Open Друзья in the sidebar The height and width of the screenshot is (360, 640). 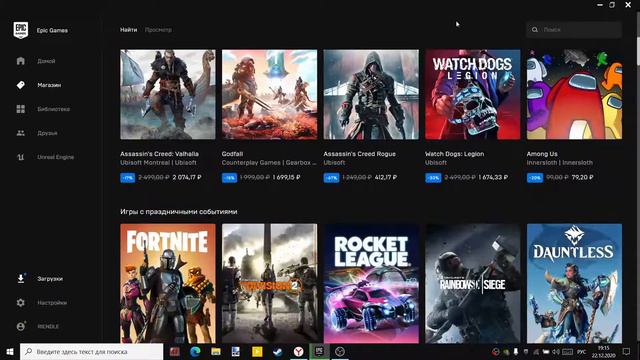[47, 133]
